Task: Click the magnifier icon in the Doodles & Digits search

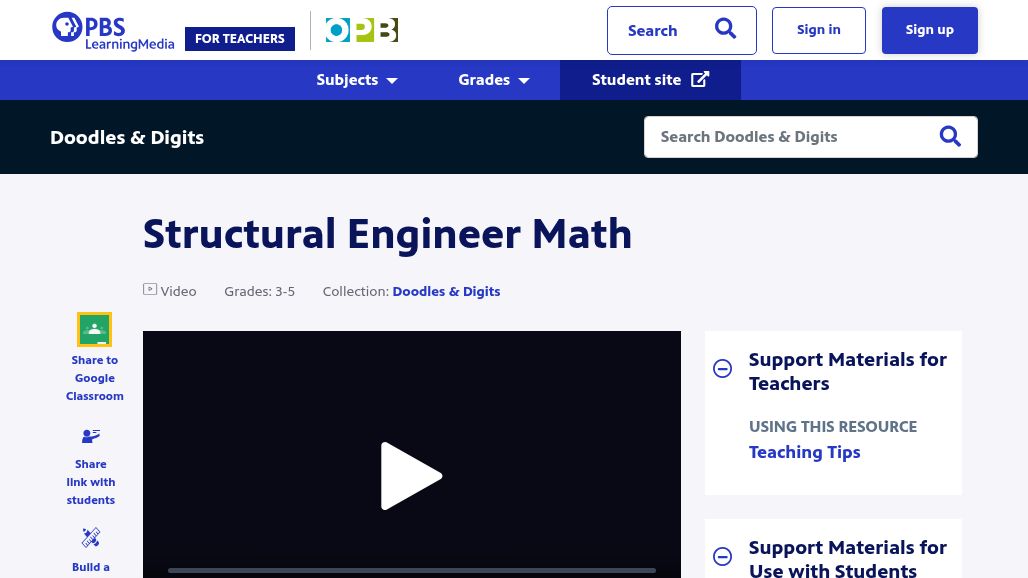Action: click(x=950, y=136)
